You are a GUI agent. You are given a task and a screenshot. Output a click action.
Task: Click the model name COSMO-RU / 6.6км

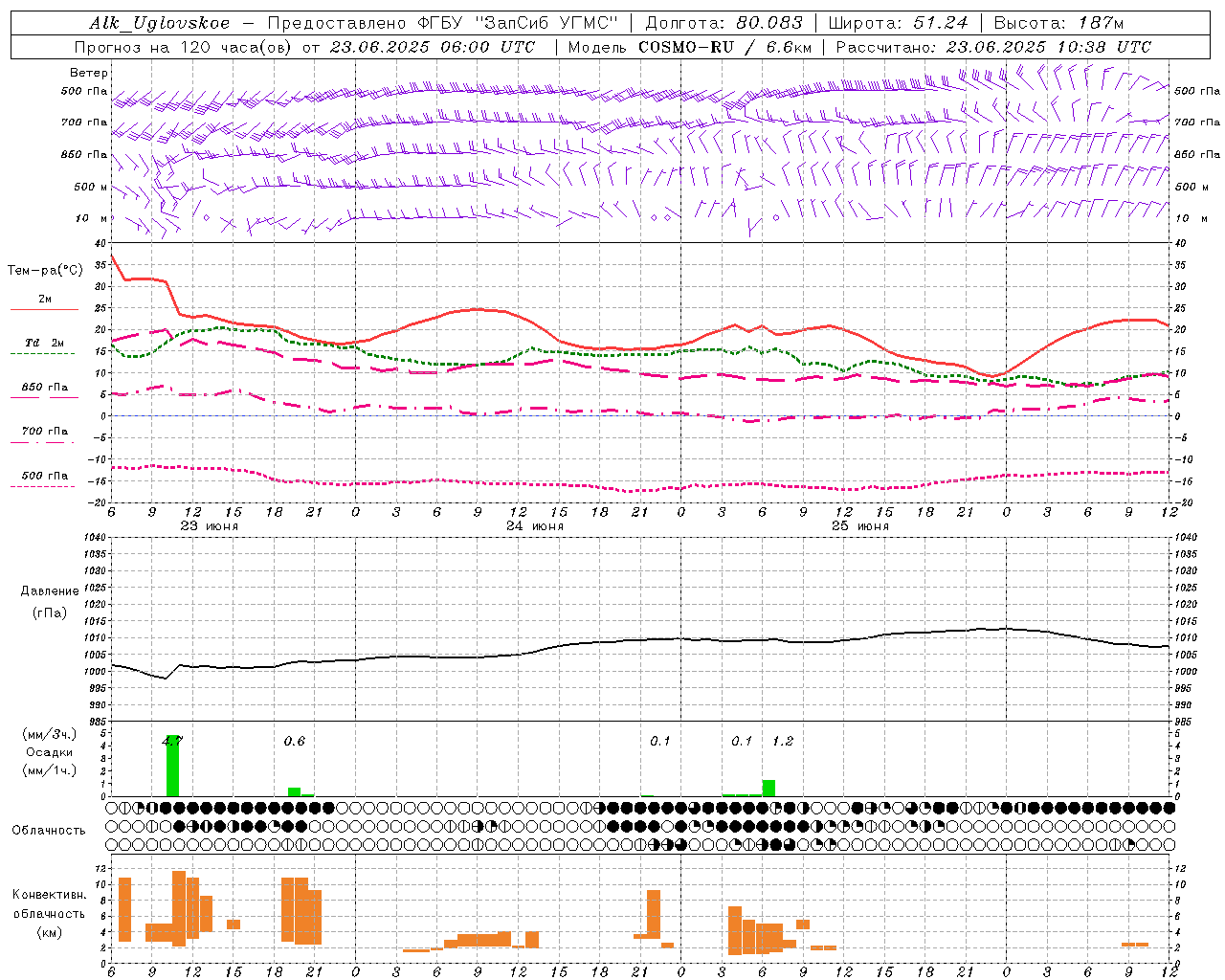(x=724, y=47)
